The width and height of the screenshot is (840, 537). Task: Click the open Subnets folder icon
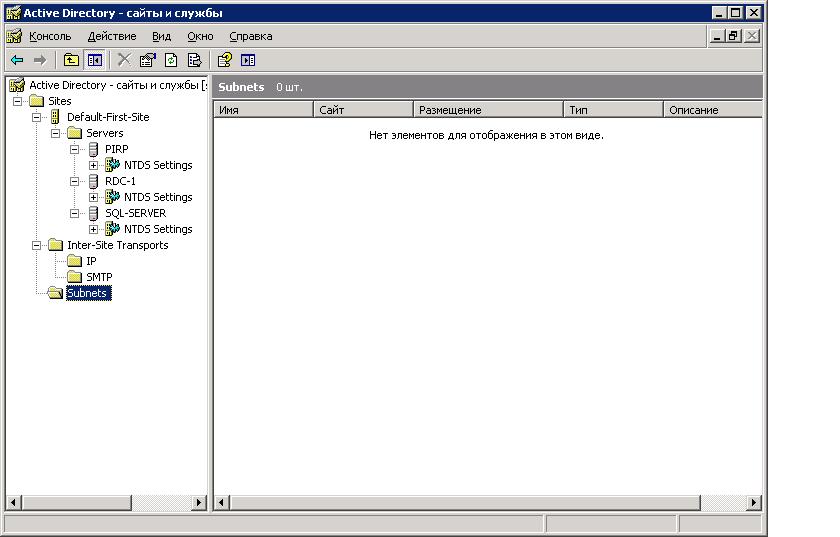[55, 293]
